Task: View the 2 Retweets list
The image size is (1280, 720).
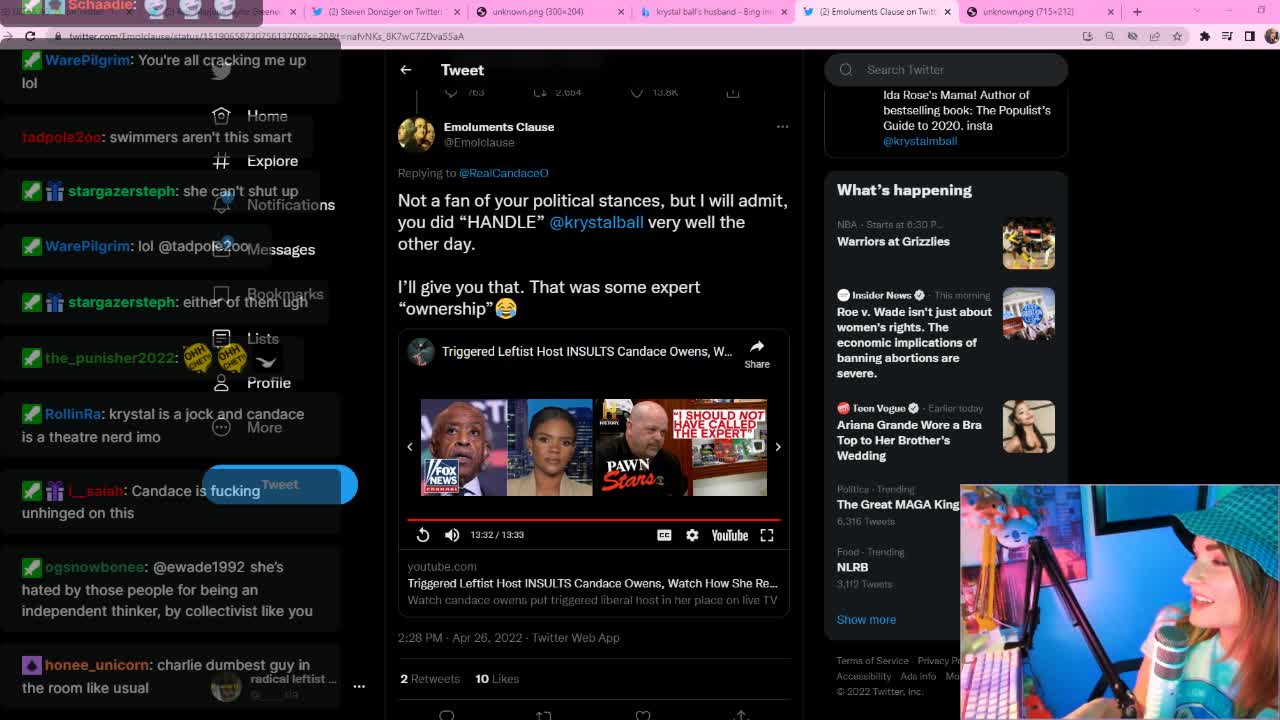Action: (430, 679)
